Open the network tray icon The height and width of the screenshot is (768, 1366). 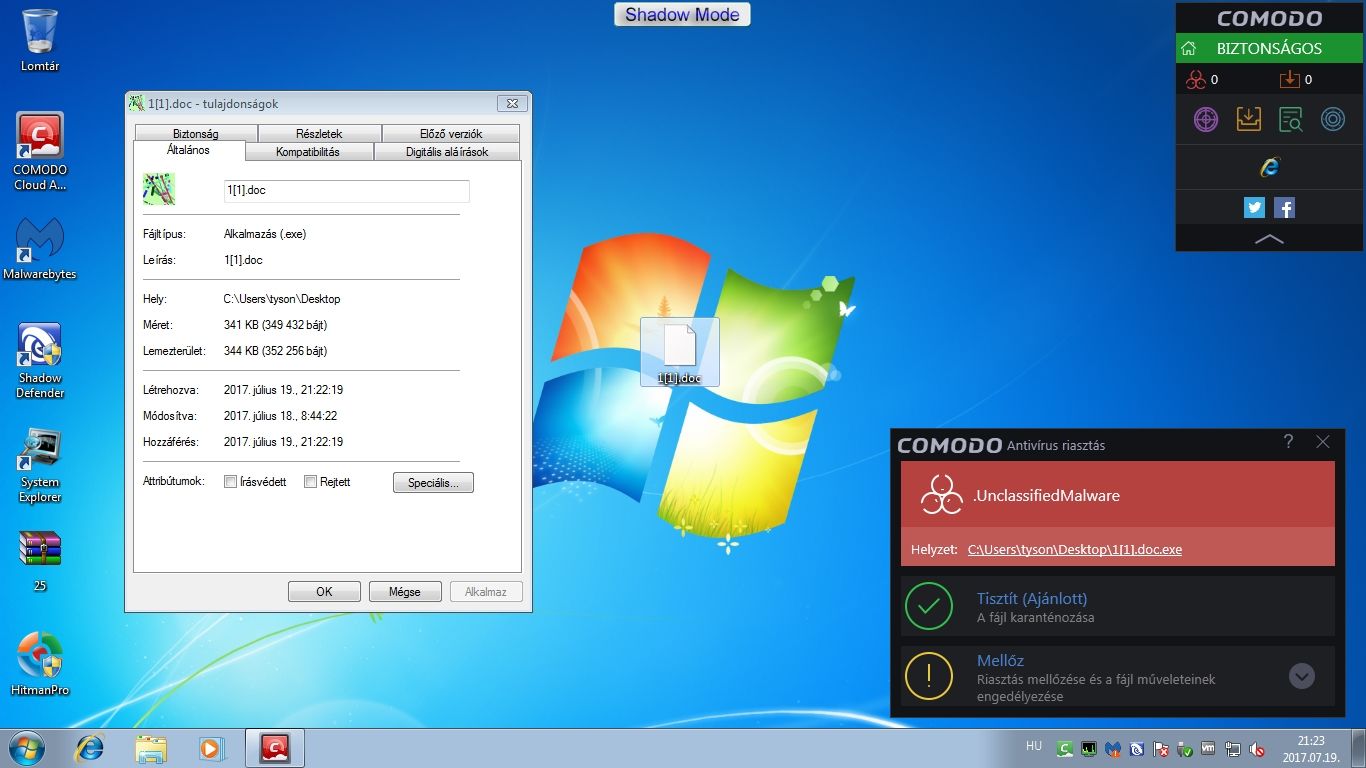[x=1233, y=749]
